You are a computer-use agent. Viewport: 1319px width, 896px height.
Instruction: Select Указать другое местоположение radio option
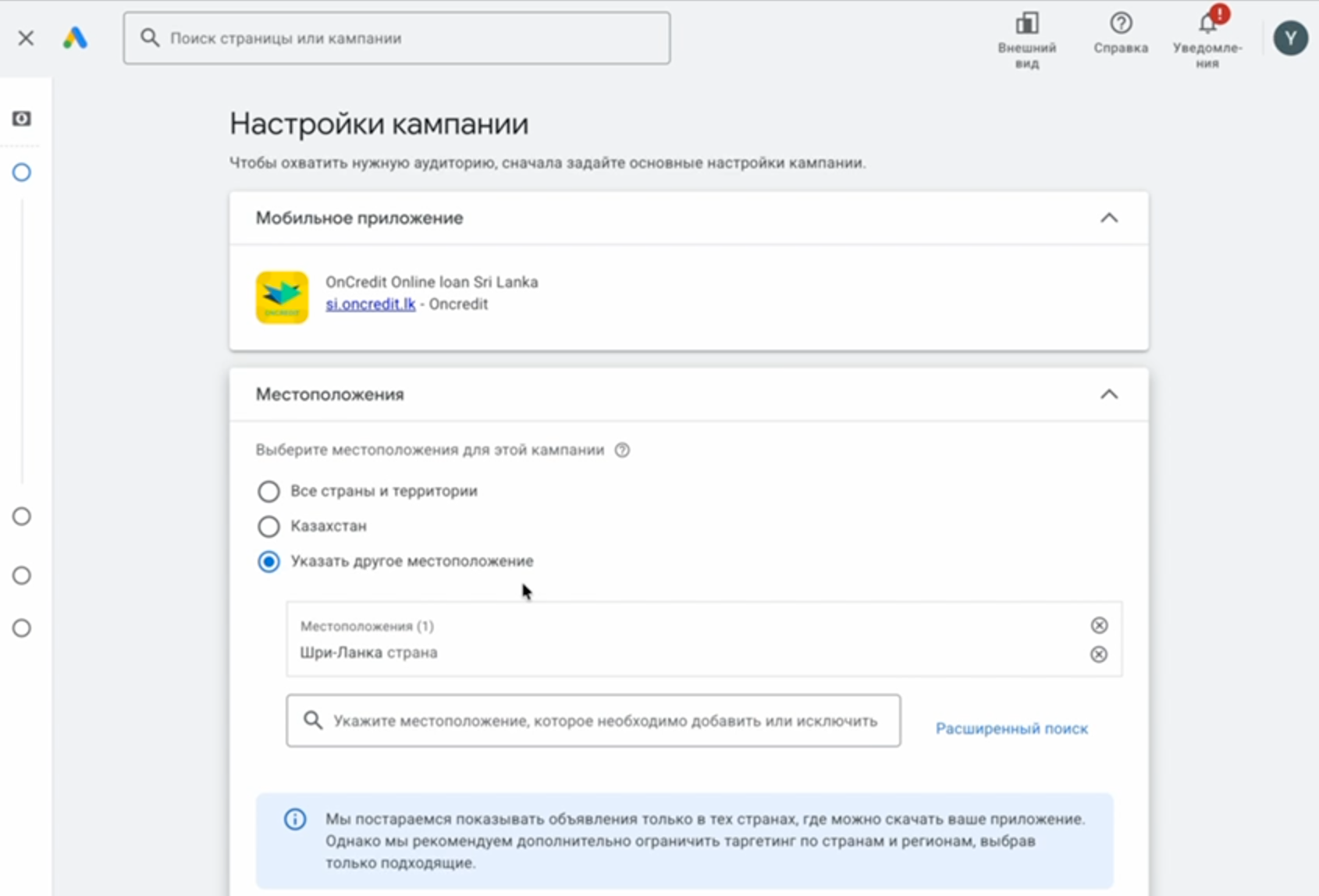tap(268, 561)
